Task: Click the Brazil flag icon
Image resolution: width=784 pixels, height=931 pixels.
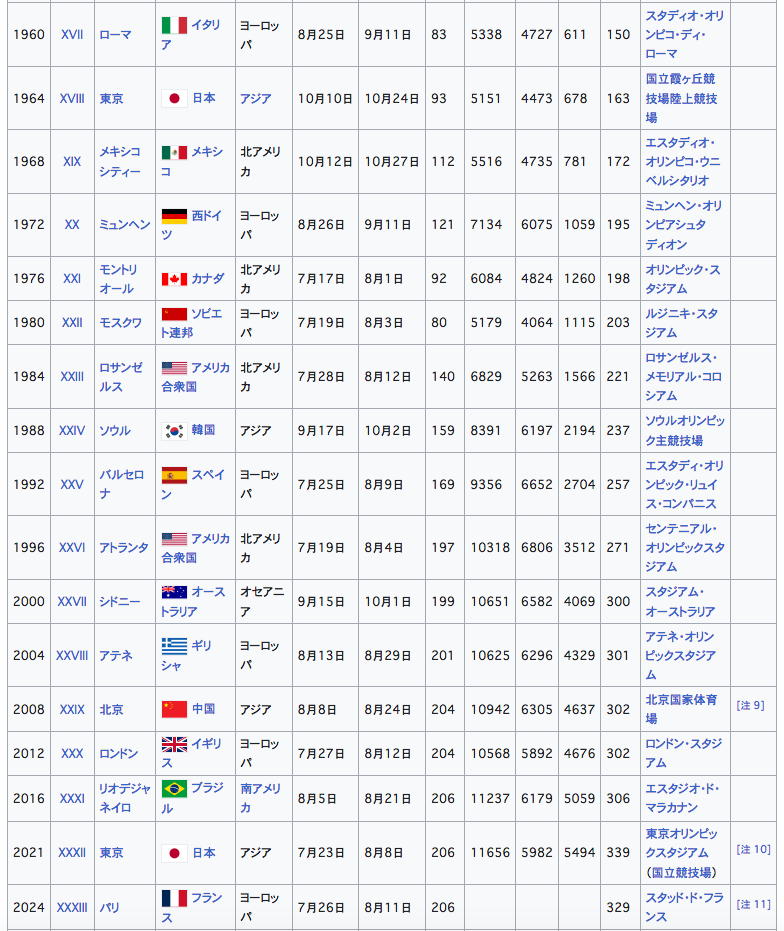Action: click(174, 788)
